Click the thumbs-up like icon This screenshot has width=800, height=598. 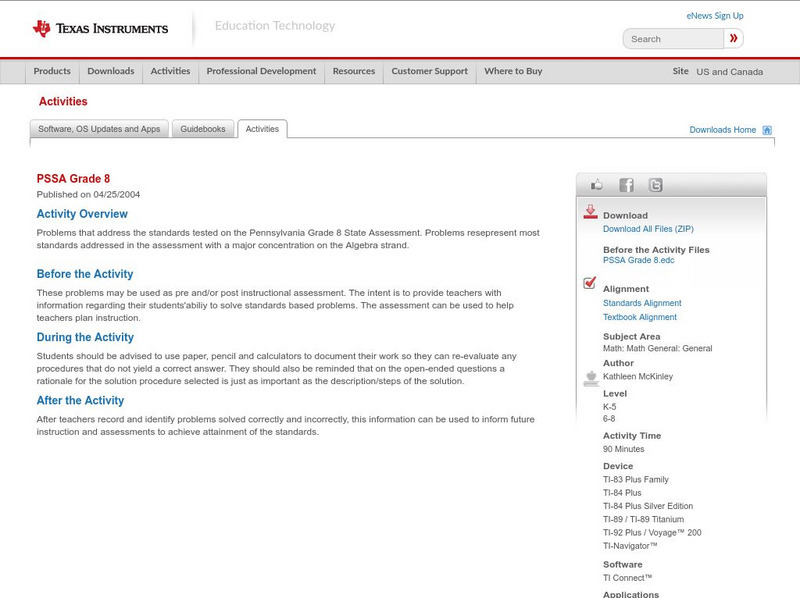pos(596,185)
